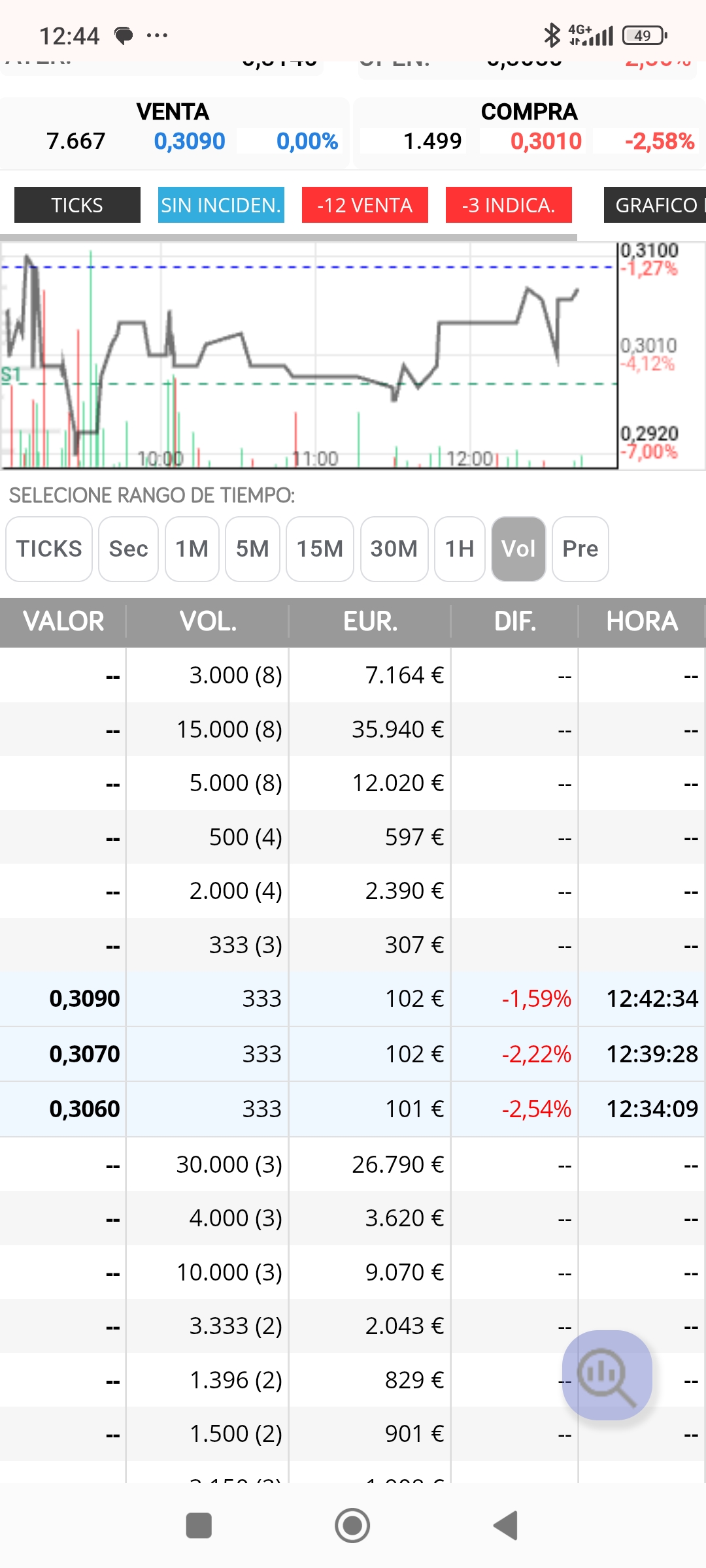Select the 1M time range option
The height and width of the screenshot is (1568, 706).
pos(192,549)
